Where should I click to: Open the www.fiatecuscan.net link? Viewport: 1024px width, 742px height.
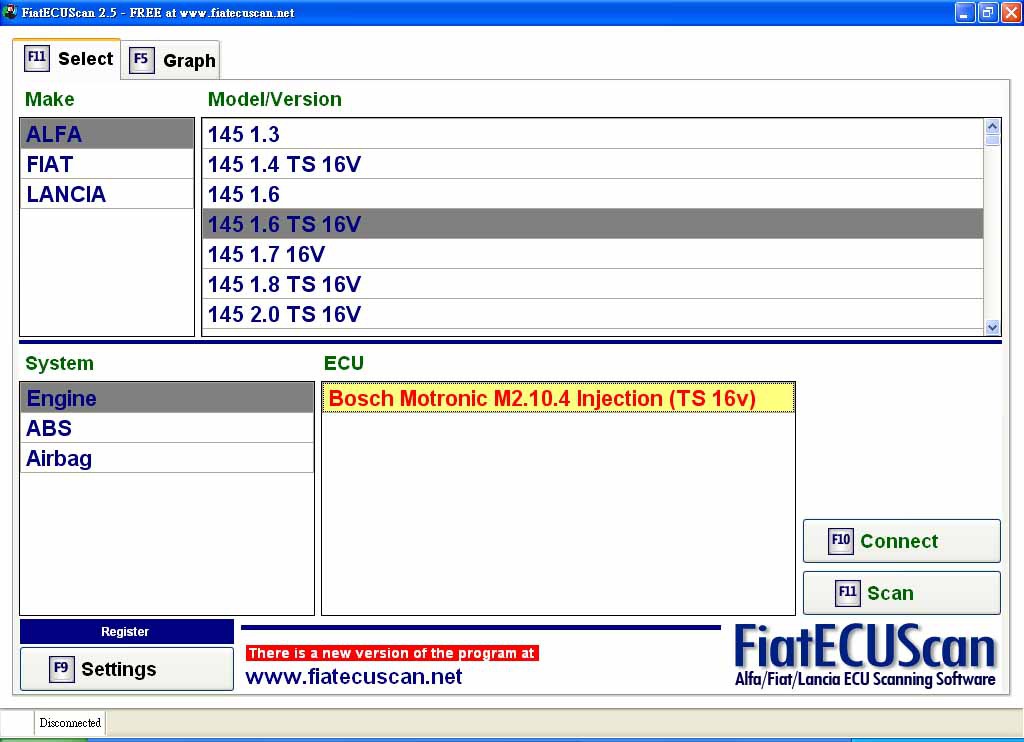pyautogui.click(x=354, y=677)
